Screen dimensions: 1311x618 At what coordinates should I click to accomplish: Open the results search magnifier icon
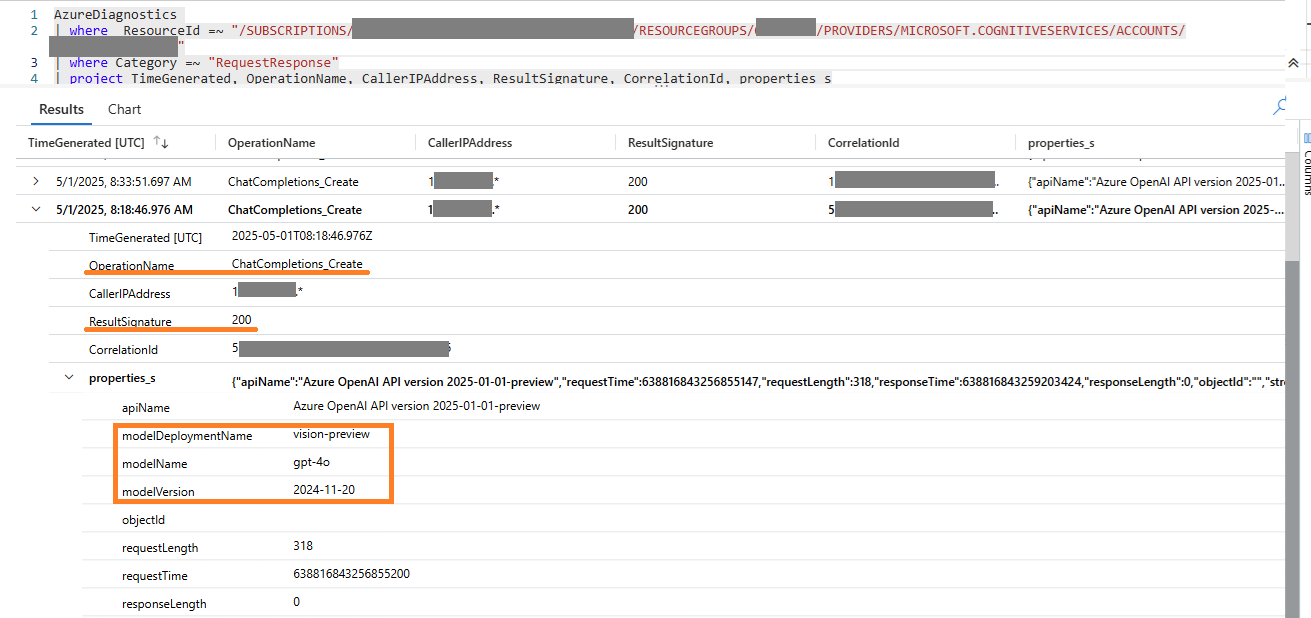tap(1280, 106)
